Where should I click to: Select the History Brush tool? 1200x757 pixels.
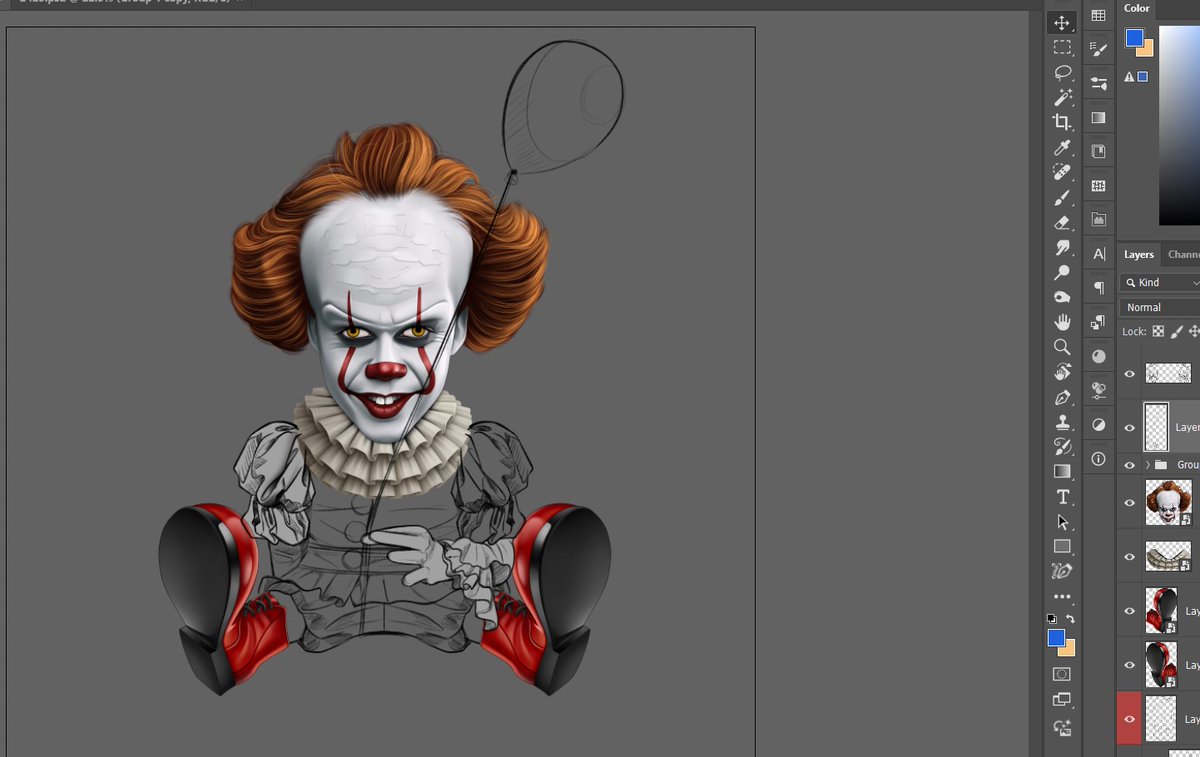(x=1062, y=447)
